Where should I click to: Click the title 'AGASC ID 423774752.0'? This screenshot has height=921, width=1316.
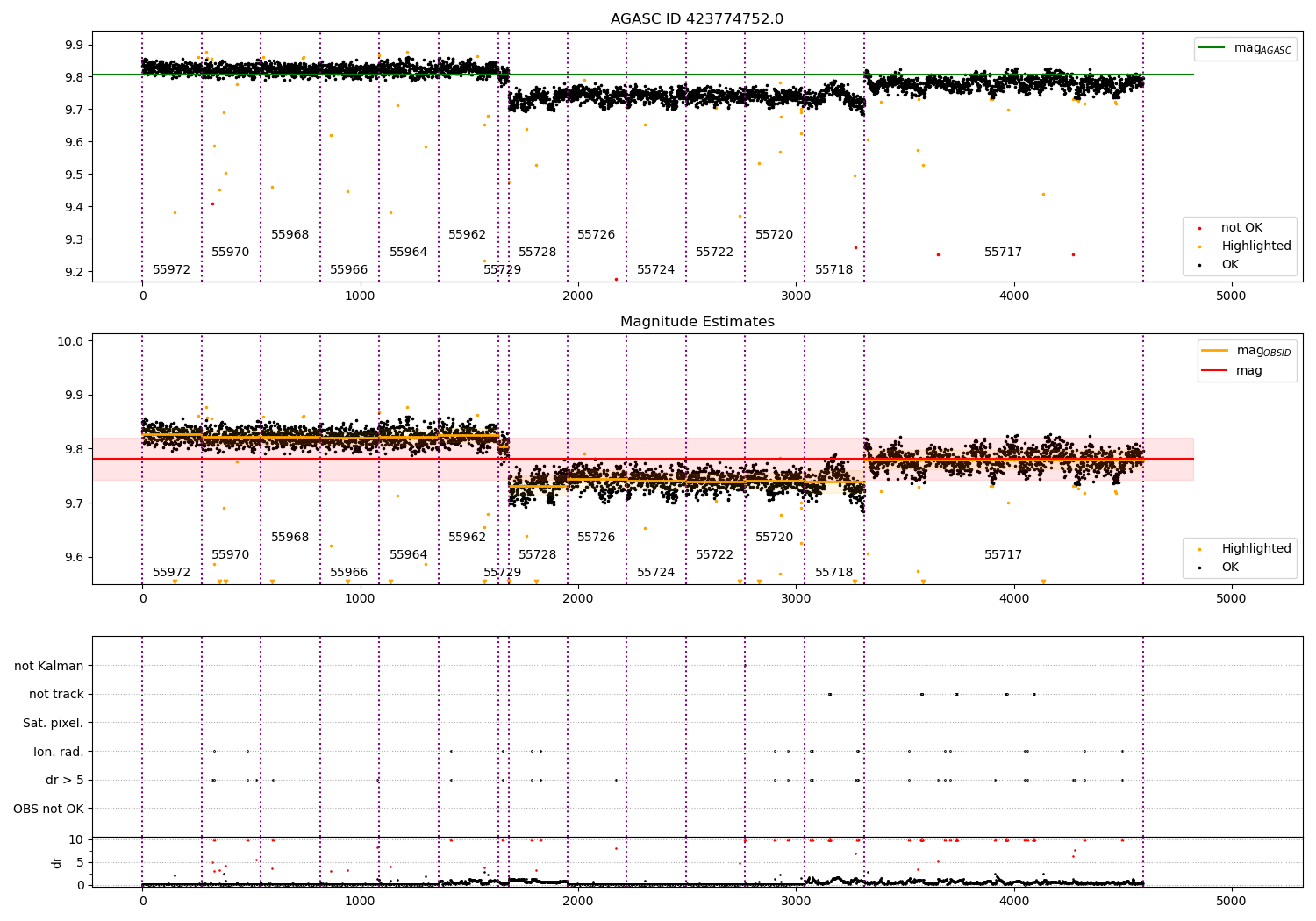[697, 19]
